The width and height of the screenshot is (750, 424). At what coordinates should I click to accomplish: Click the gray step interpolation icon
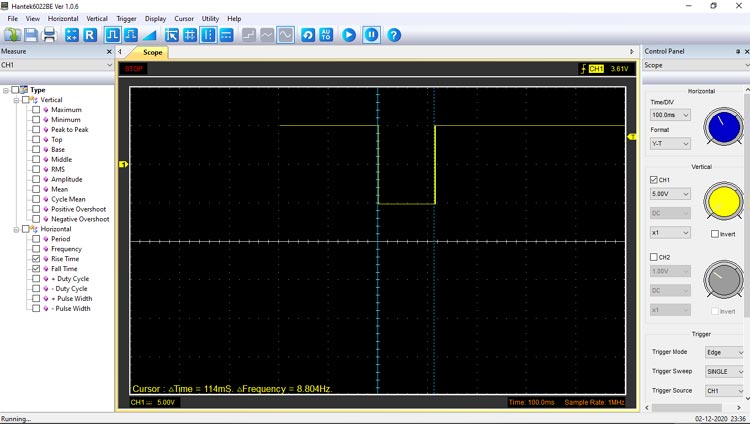249,35
